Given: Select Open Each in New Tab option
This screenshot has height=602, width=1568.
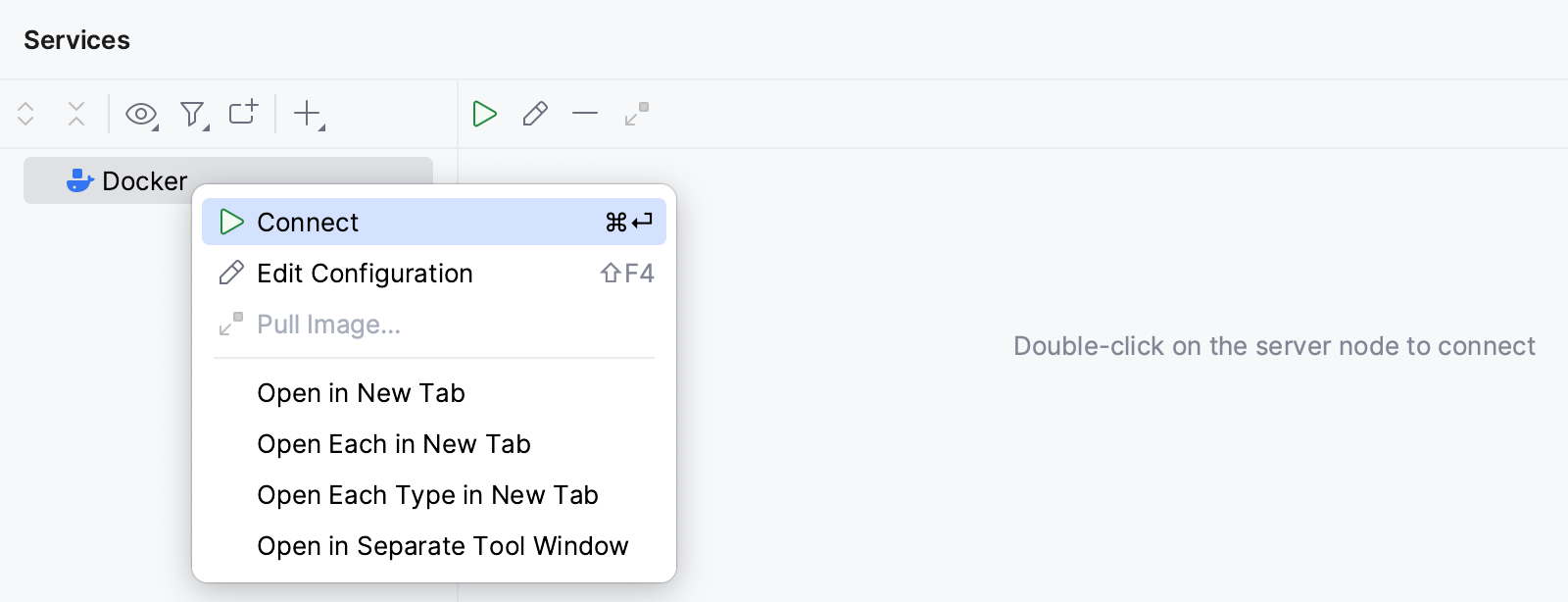Looking at the screenshot, I should pos(394,444).
